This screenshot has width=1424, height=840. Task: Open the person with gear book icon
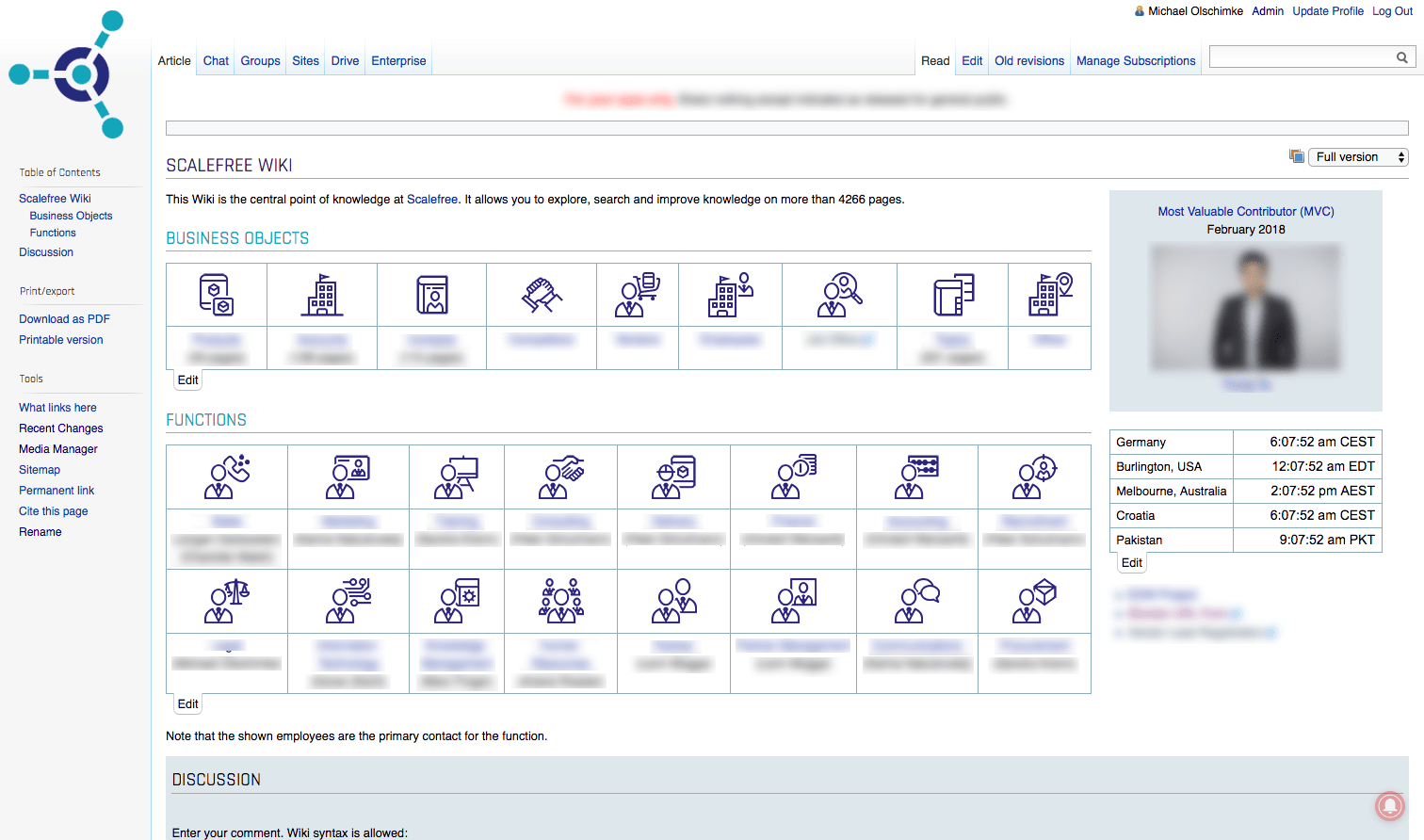pyautogui.click(x=457, y=601)
